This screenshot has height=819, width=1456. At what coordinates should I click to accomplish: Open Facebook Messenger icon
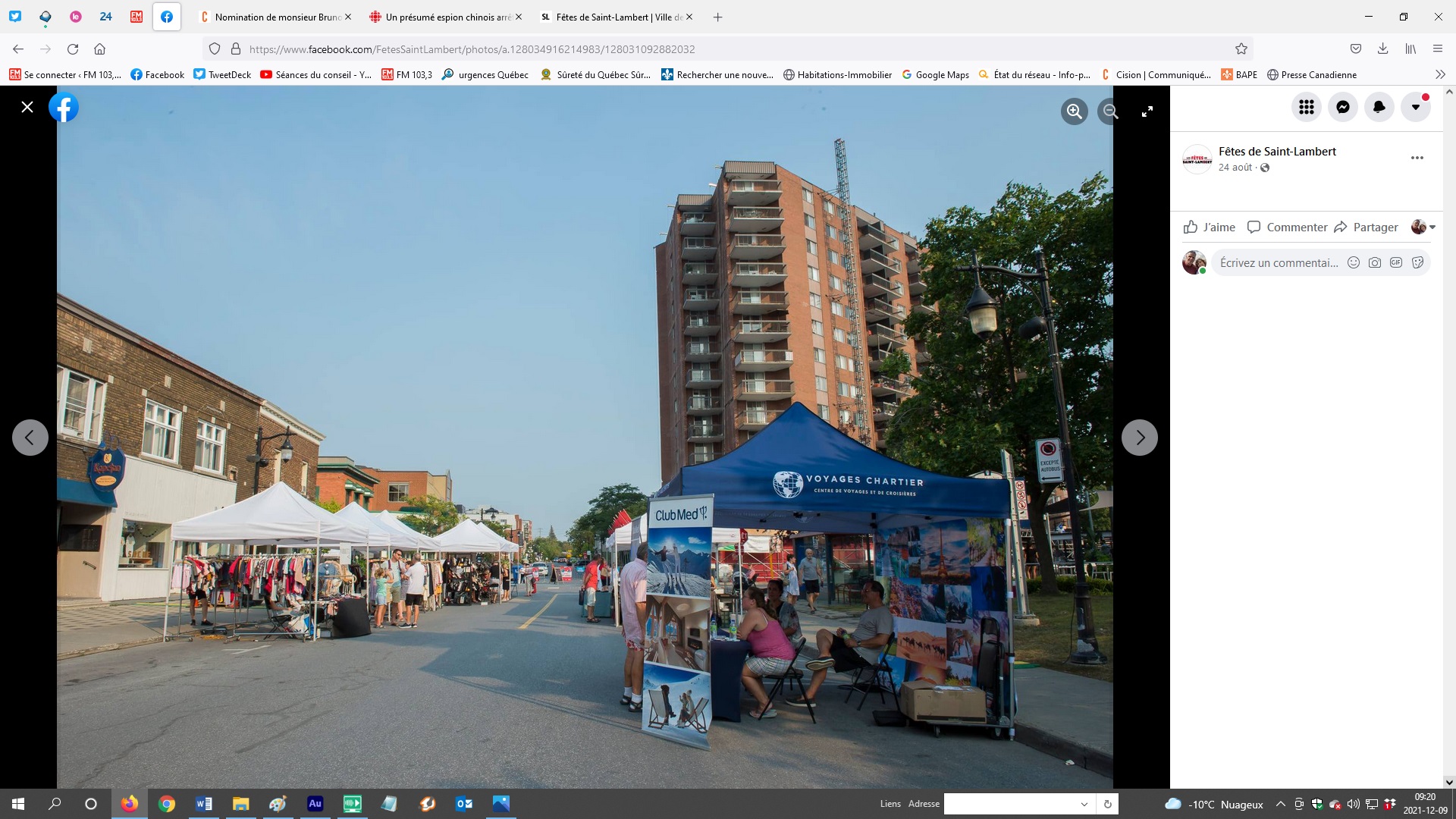pyautogui.click(x=1342, y=107)
